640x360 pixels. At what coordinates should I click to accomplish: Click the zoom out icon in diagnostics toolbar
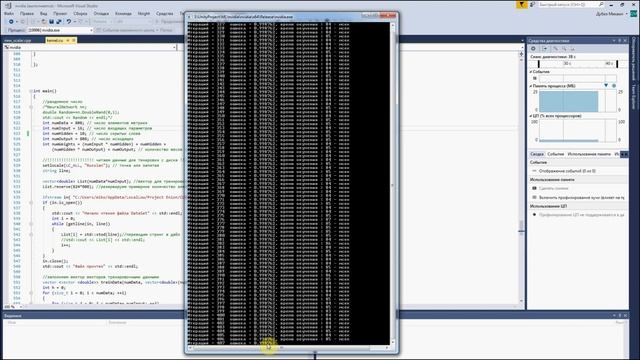pos(564,49)
